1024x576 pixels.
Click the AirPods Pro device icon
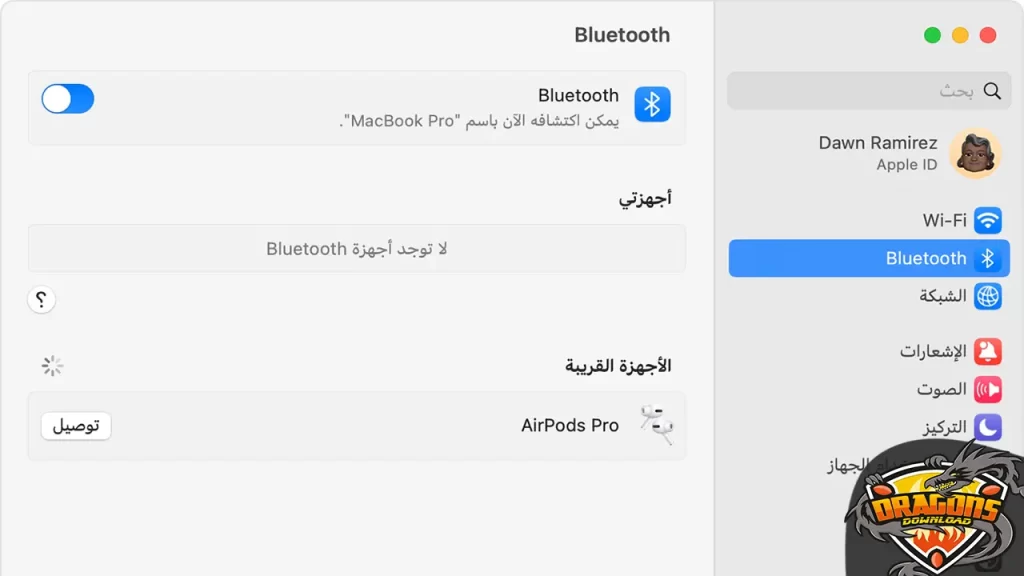655,424
